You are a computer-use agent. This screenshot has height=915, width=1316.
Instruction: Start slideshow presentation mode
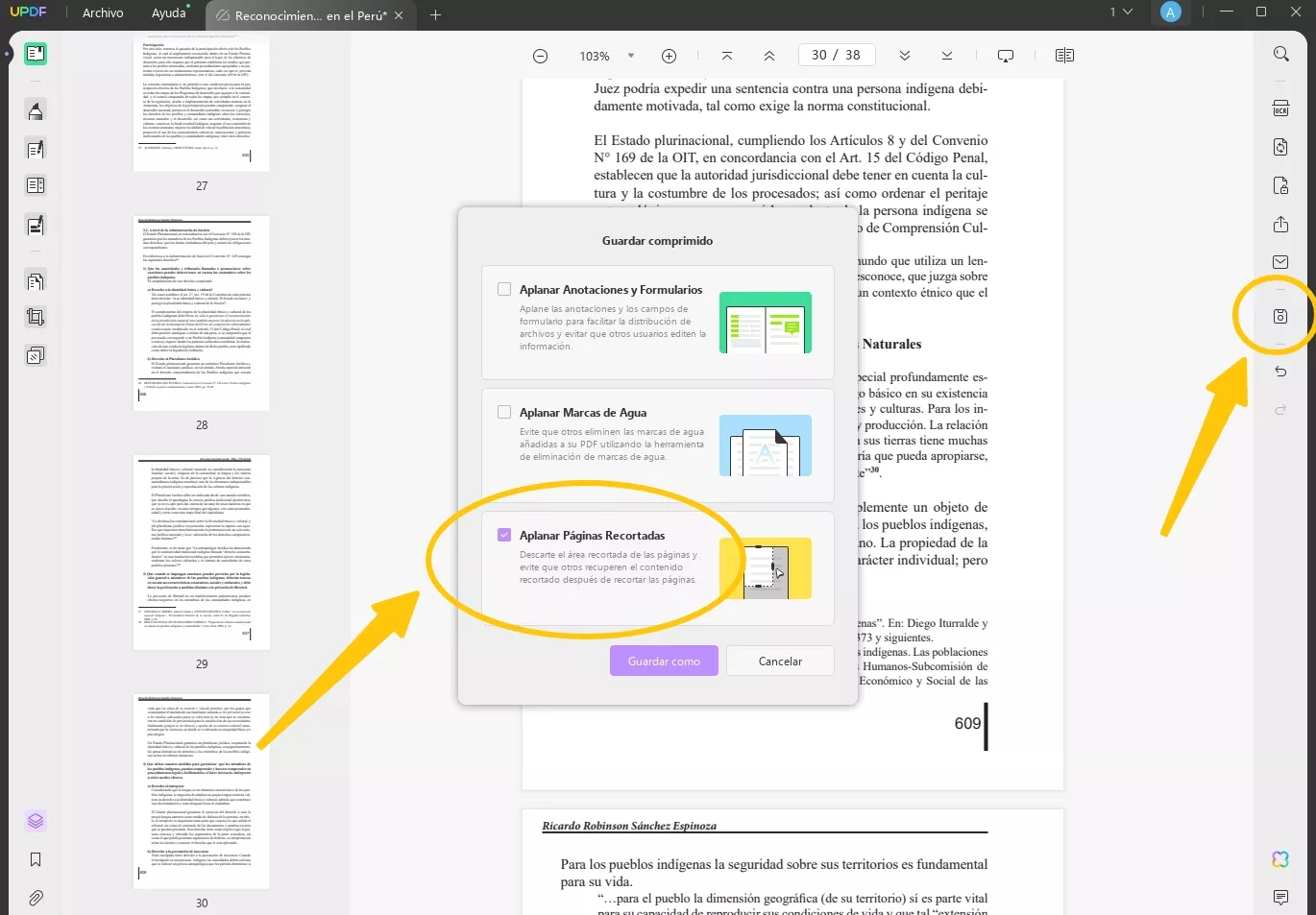pyautogui.click(x=1006, y=56)
